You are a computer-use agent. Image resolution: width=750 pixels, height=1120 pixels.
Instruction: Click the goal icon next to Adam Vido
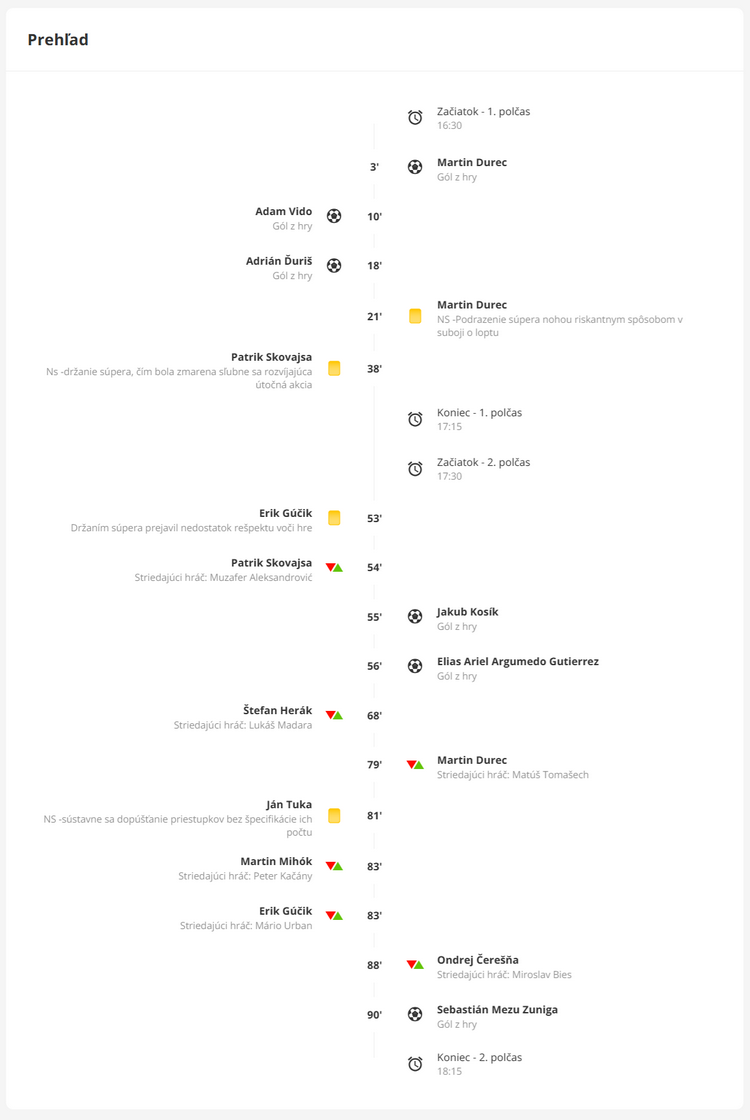[334, 216]
